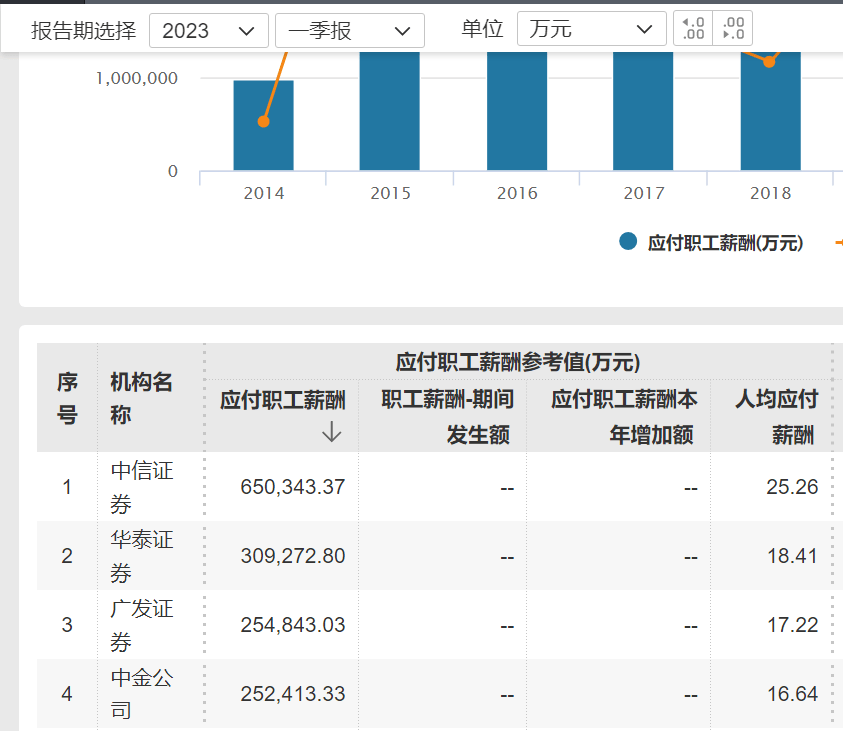Click the increase decimal places icon

[693, 29]
